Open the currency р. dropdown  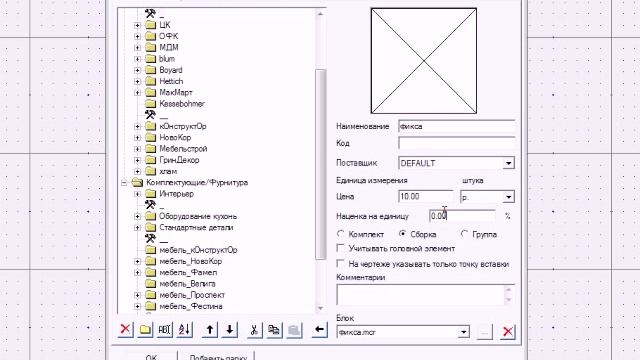click(509, 197)
